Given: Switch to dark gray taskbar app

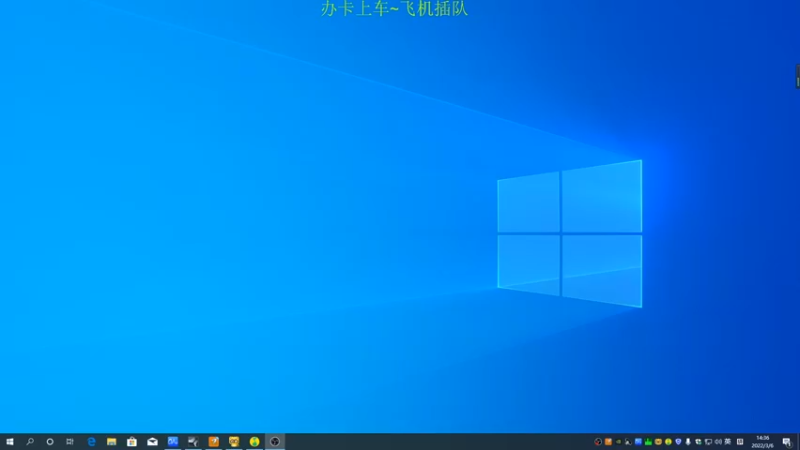Looking at the screenshot, I should [193, 442].
